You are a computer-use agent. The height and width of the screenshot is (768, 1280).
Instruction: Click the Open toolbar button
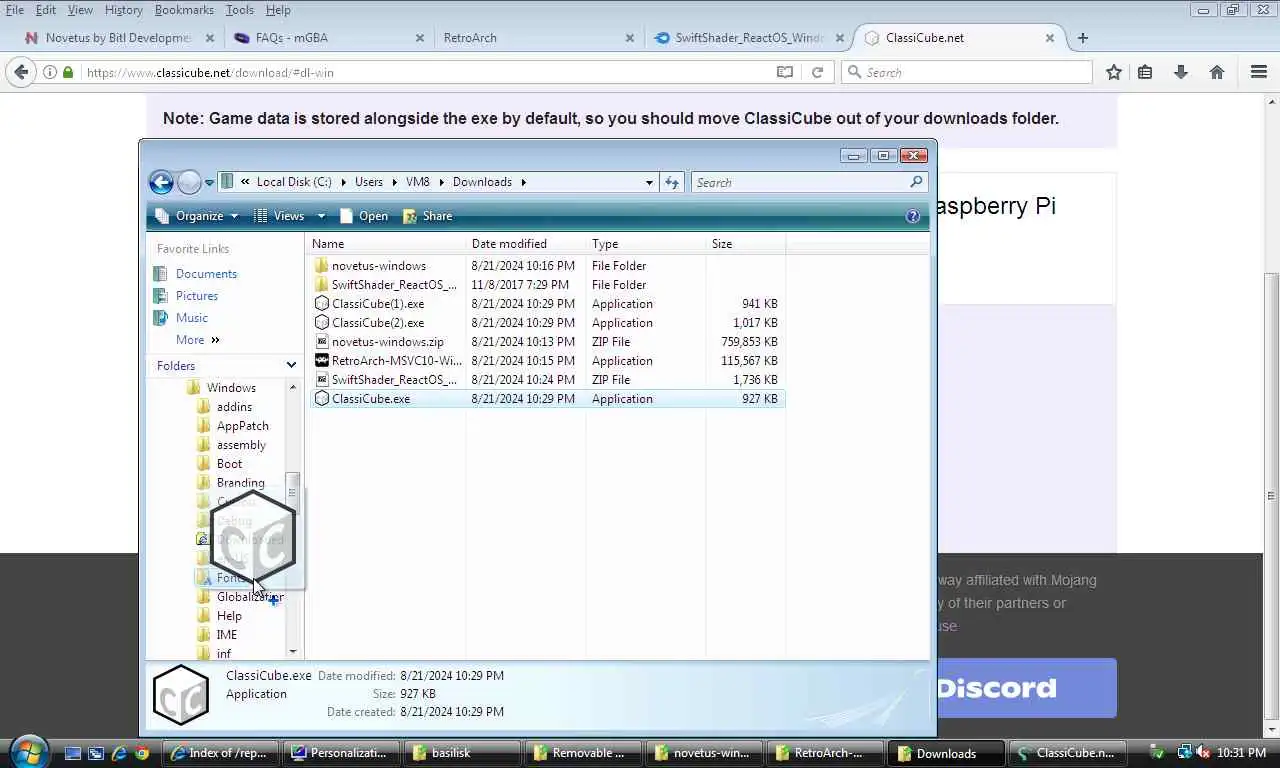(x=364, y=216)
